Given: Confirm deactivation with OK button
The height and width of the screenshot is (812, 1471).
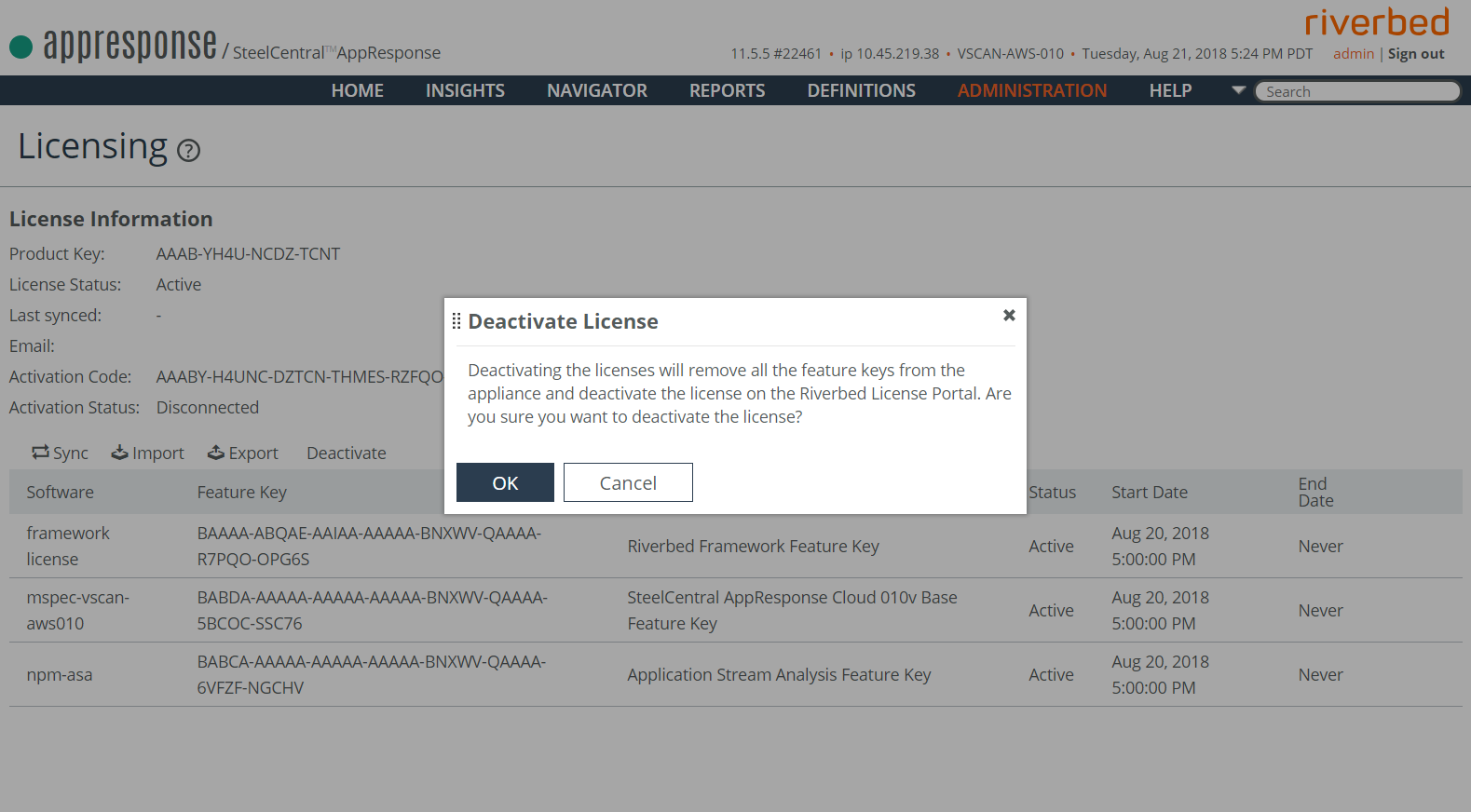Looking at the screenshot, I should tap(505, 482).
